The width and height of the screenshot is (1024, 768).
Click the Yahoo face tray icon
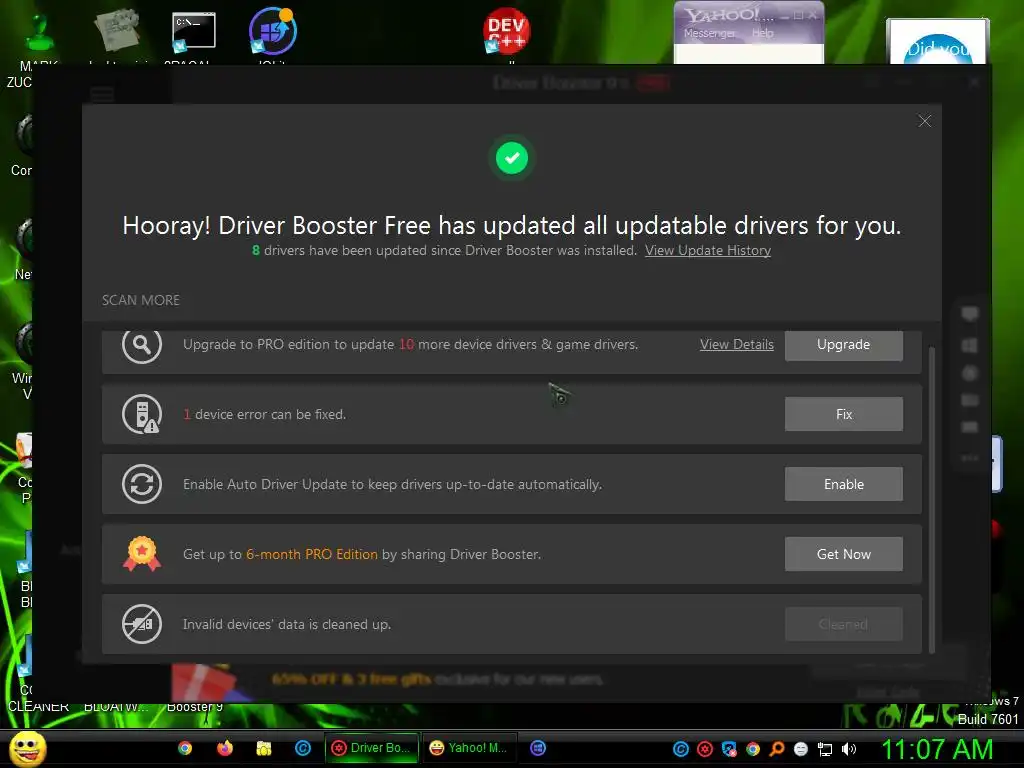(x=801, y=749)
